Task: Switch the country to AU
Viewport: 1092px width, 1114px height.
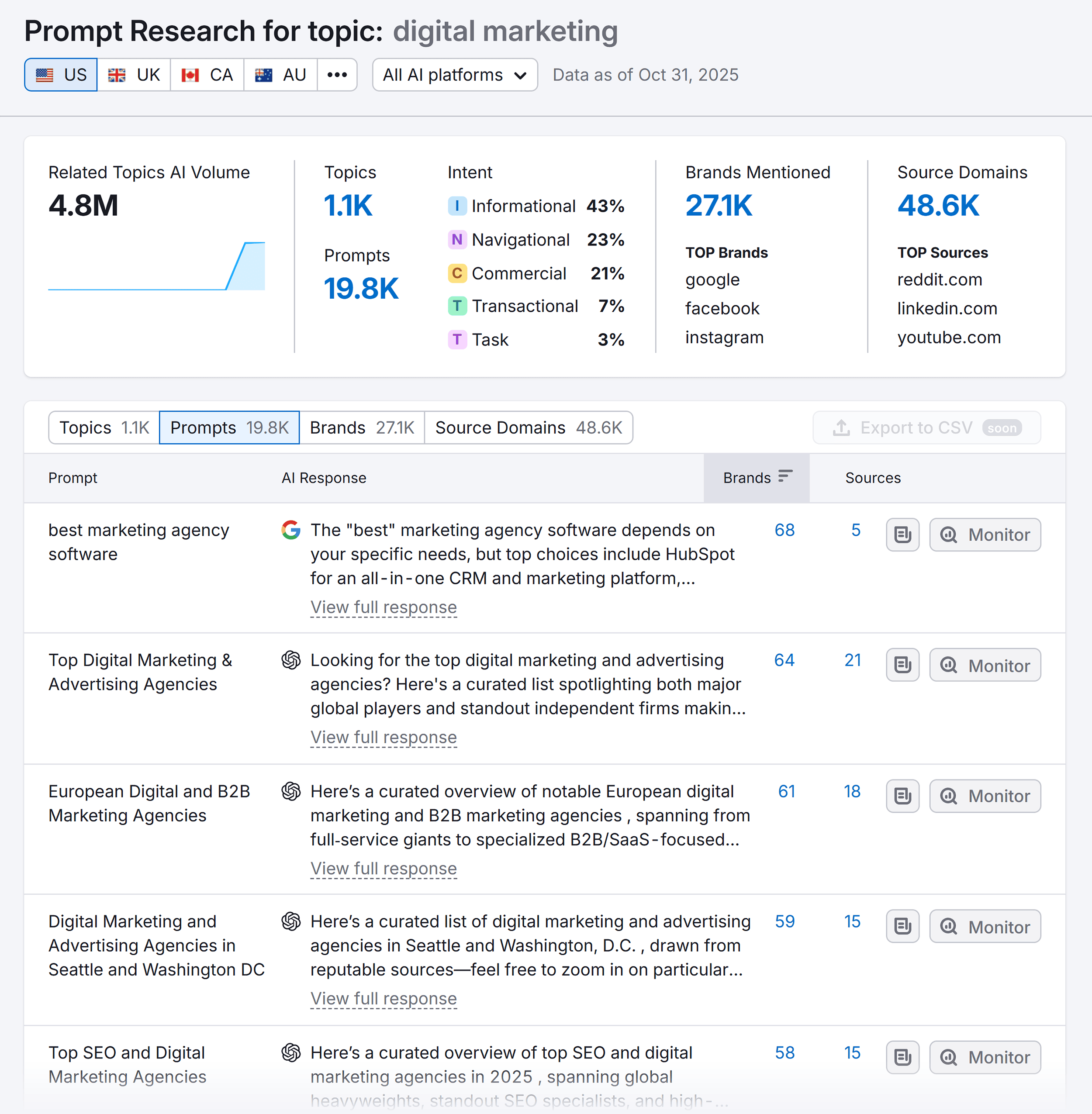Action: pyautogui.click(x=280, y=75)
